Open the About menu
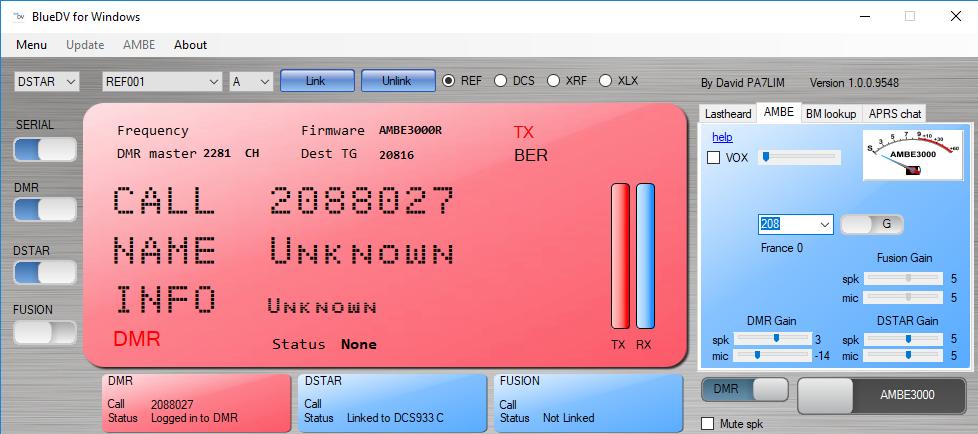 point(190,45)
